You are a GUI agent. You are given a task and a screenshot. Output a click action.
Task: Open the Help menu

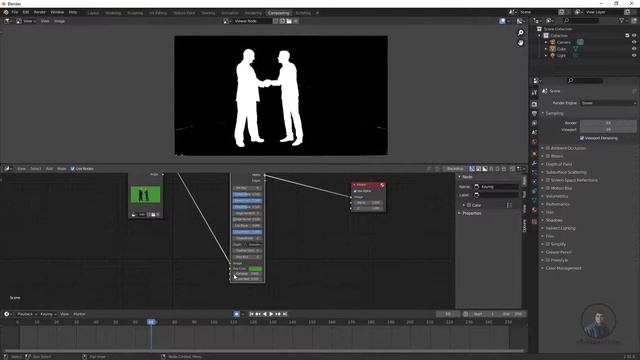73,12
